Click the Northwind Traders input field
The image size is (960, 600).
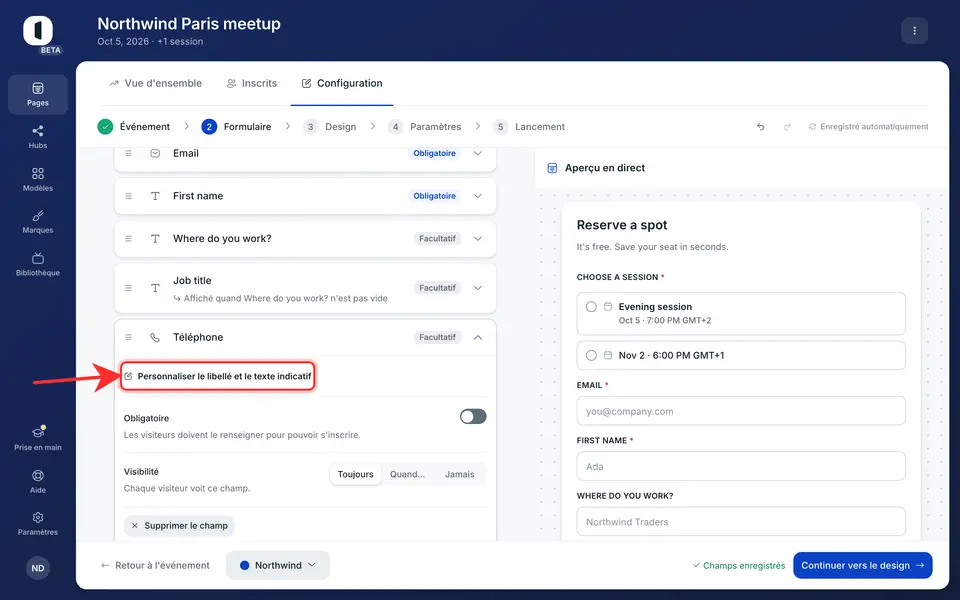tap(741, 521)
